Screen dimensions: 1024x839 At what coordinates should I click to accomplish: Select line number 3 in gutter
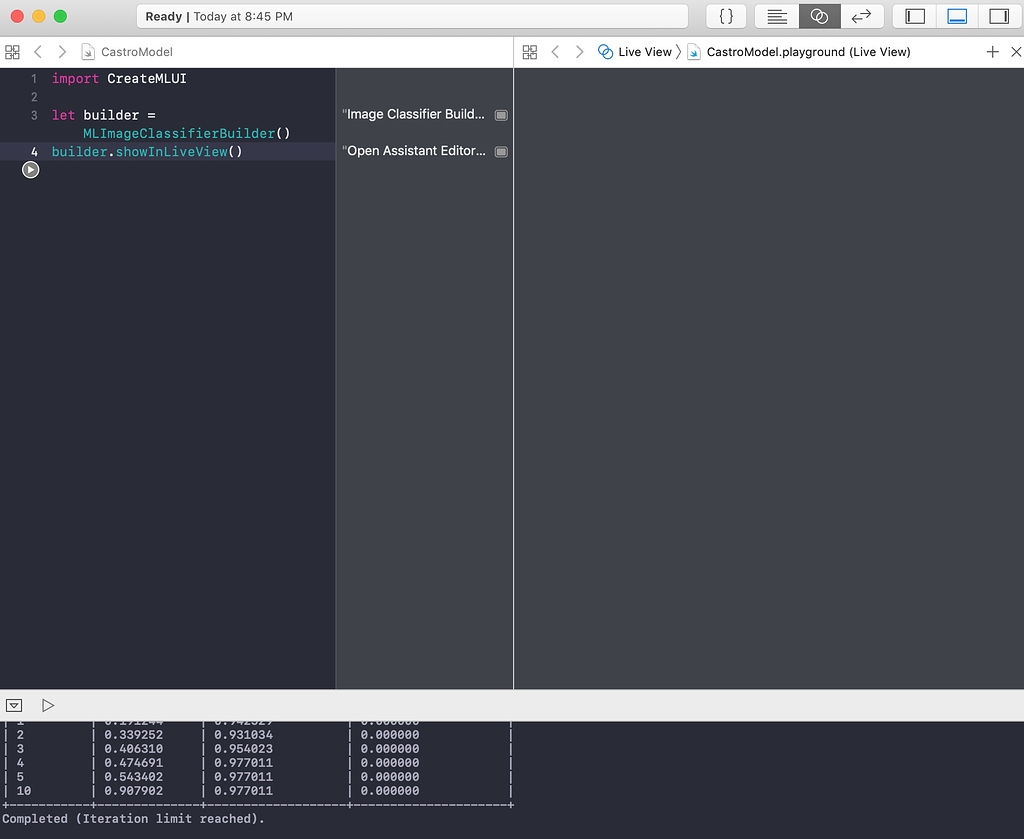(x=34, y=115)
